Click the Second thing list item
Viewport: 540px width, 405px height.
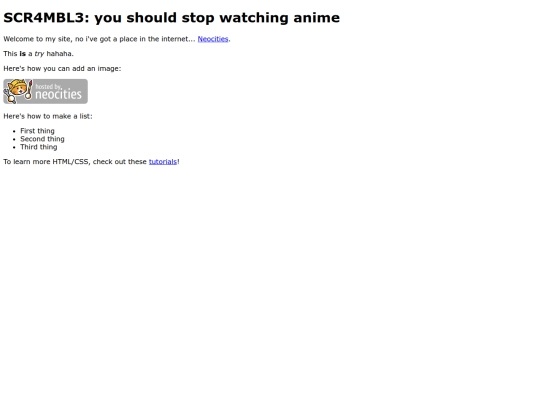point(42,139)
